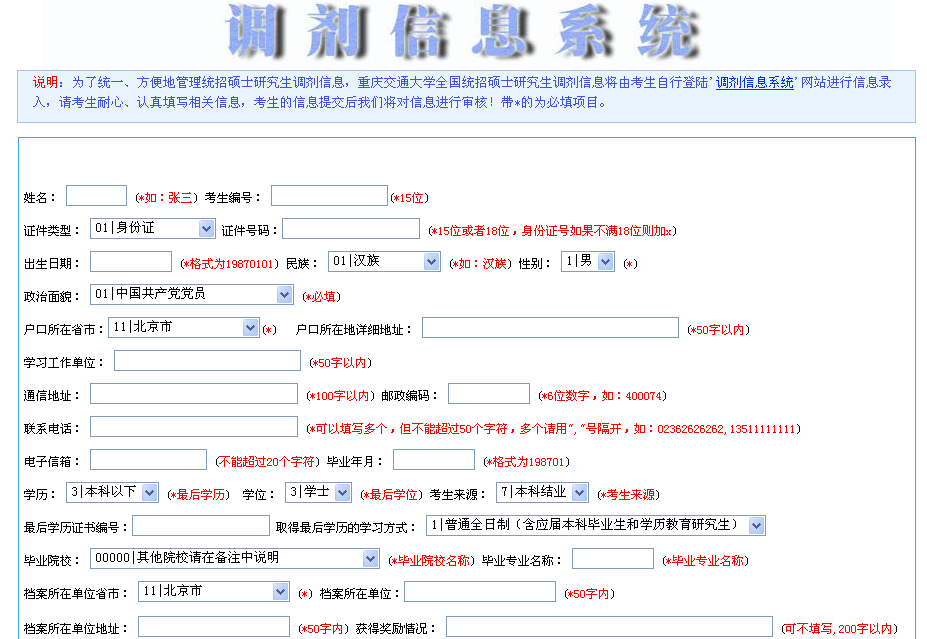Click the red 说明 label in the notice
Screen dimensions: 927x639
click(45, 83)
